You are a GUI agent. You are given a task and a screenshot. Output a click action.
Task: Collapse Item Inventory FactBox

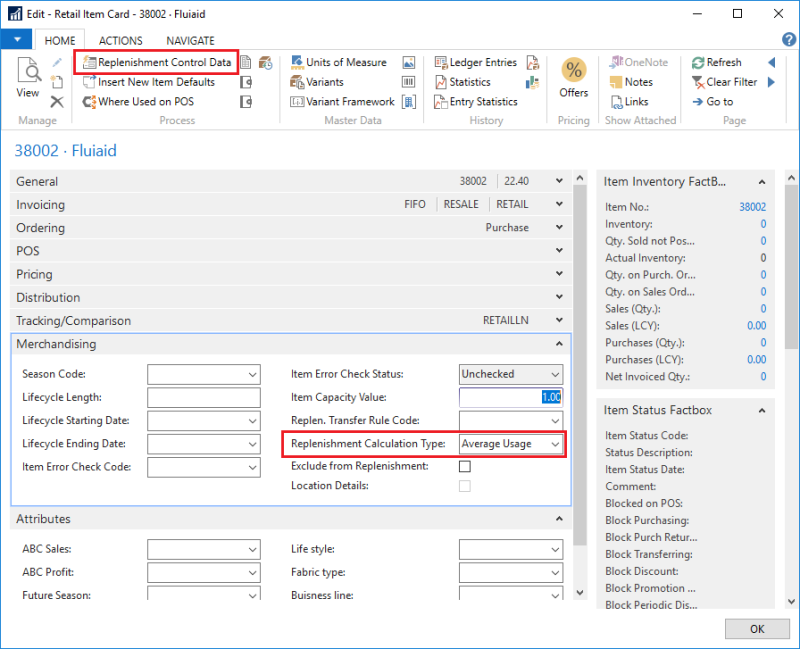762,182
